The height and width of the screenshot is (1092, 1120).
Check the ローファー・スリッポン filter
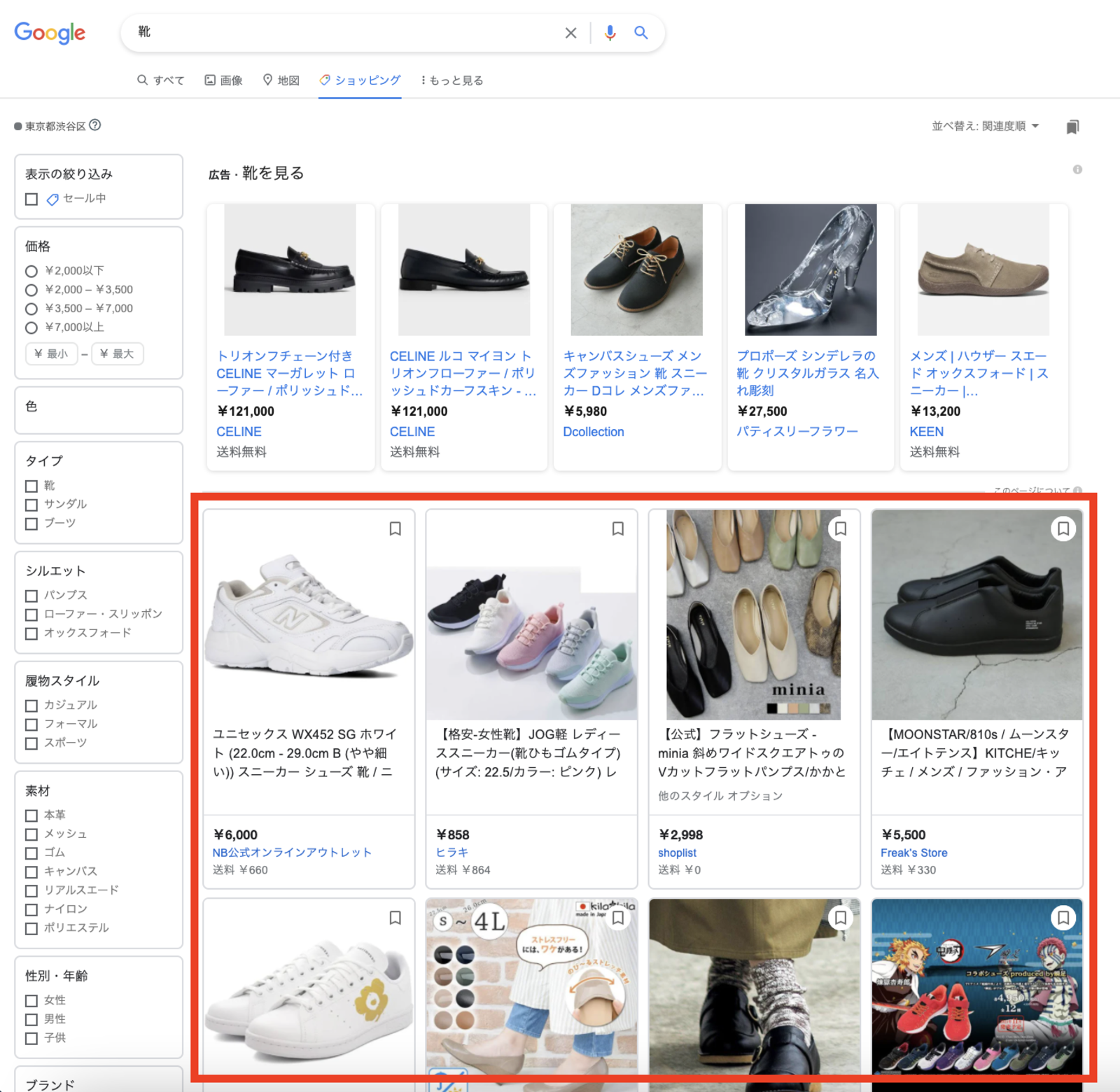(x=31, y=615)
